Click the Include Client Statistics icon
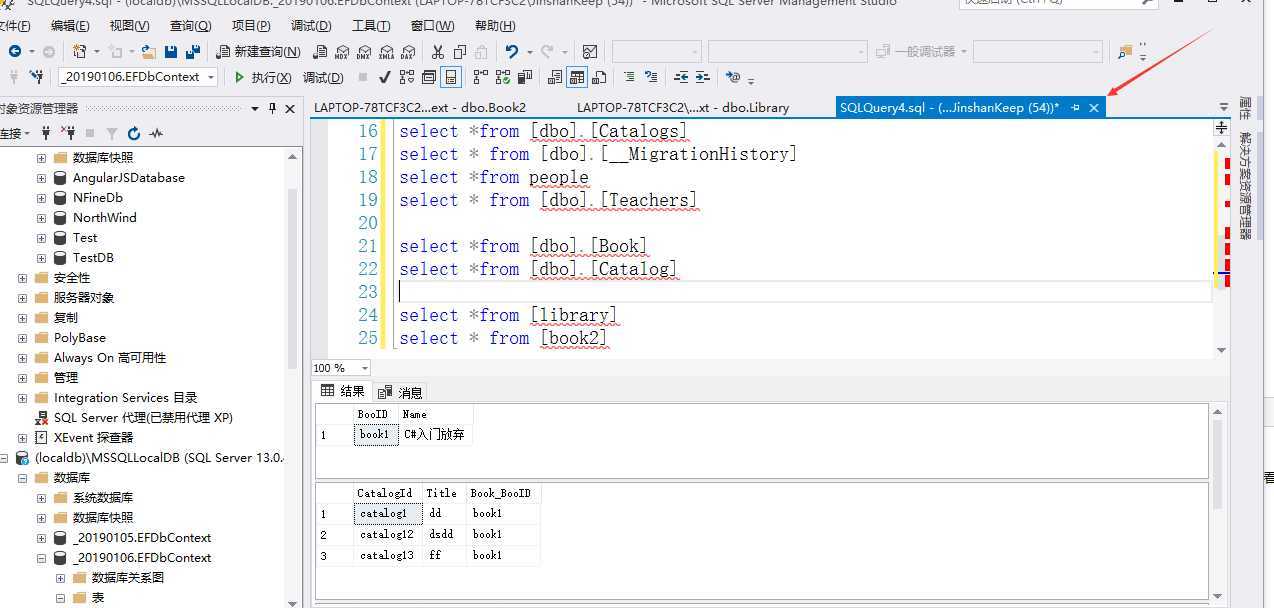1274x608 pixels. tap(524, 77)
